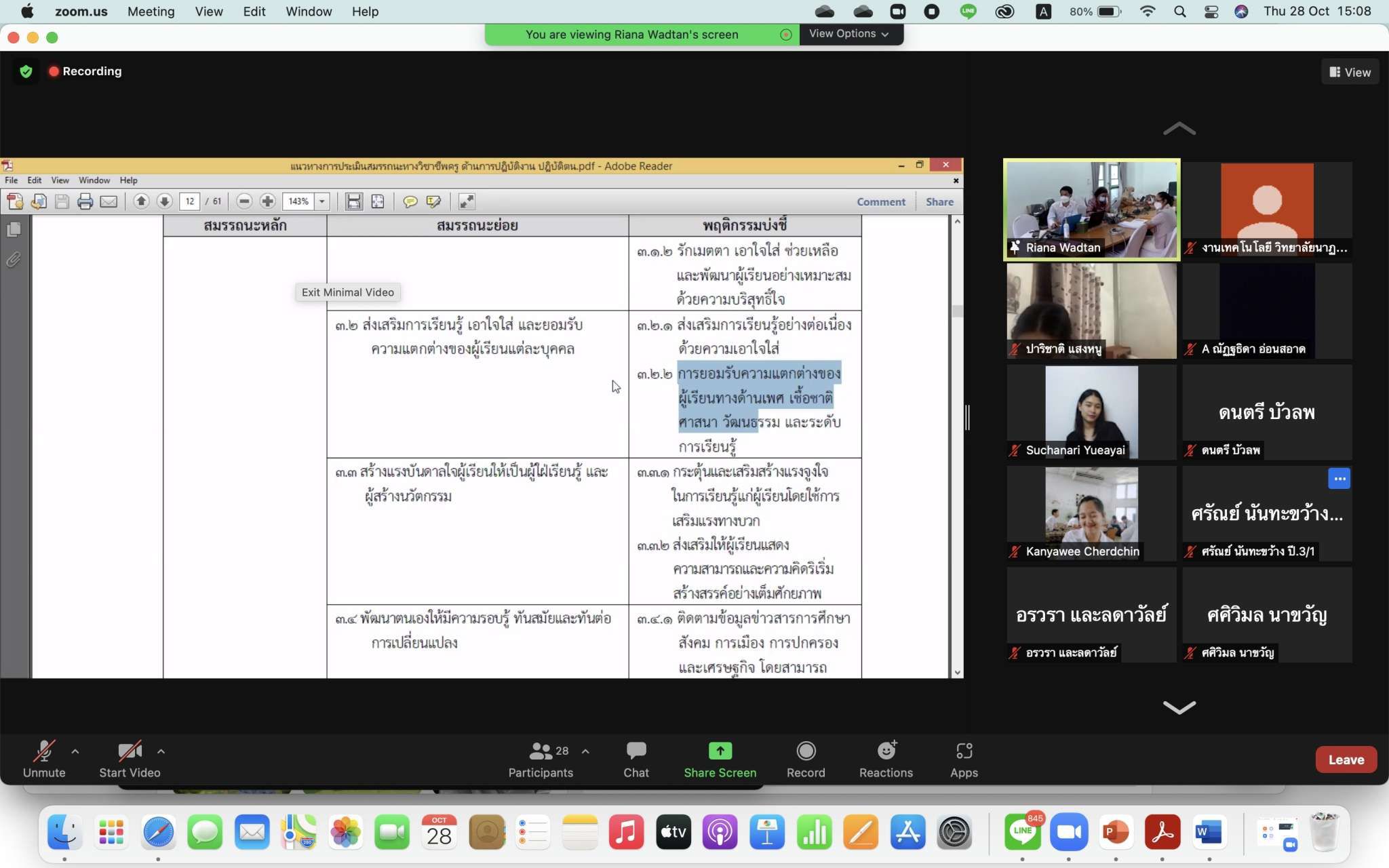Open the Meeting menu in menu bar
Image resolution: width=1389 pixels, height=868 pixels.
[x=151, y=12]
